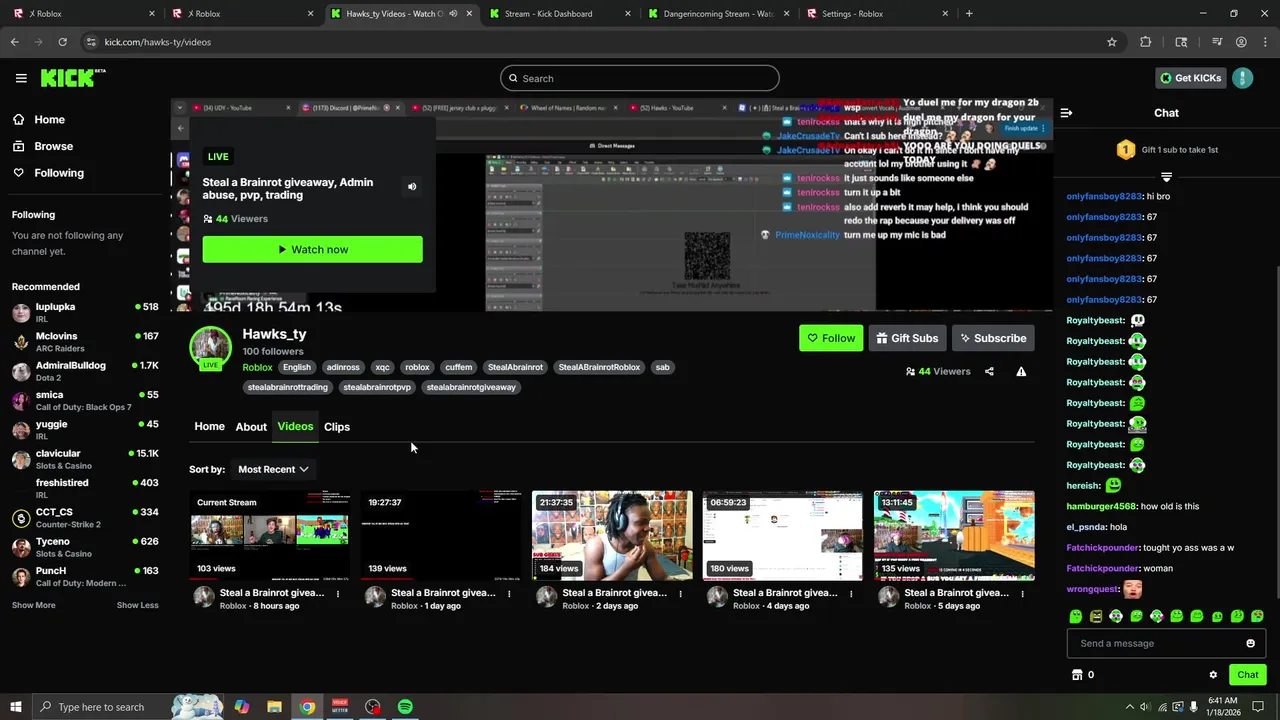Expand the Most Recent sort dropdown
This screenshot has width=1280, height=720.
coord(273,469)
